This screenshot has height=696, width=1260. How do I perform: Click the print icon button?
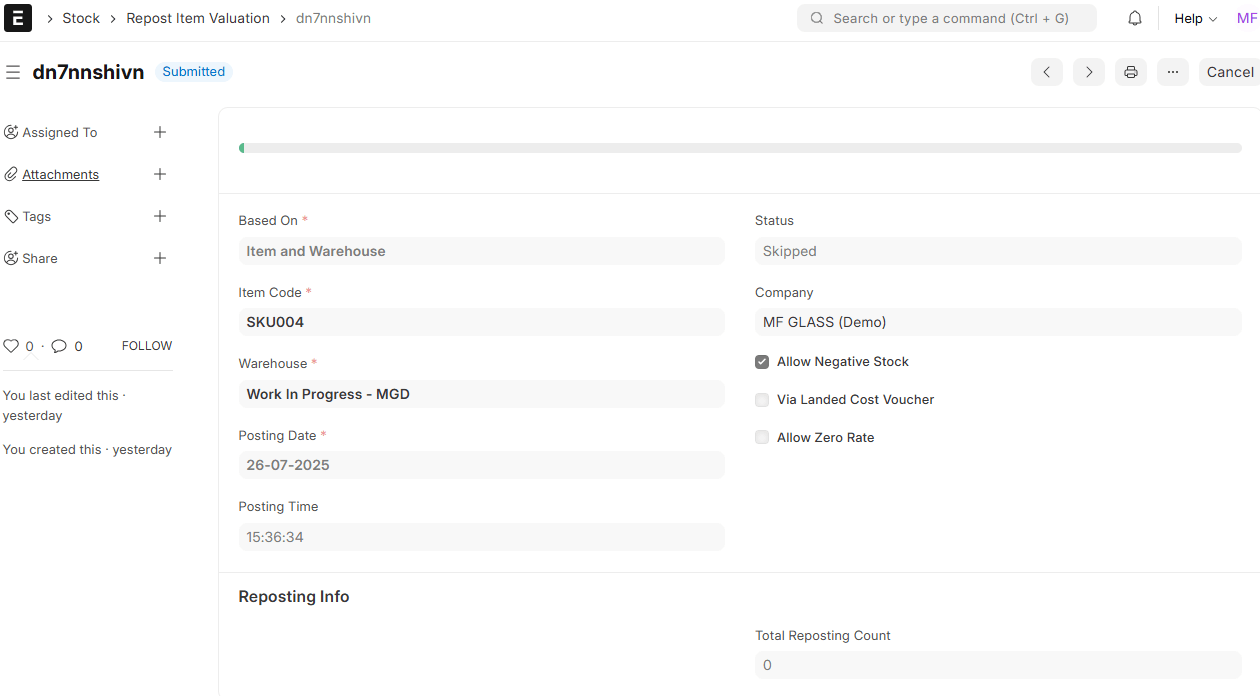click(1131, 72)
